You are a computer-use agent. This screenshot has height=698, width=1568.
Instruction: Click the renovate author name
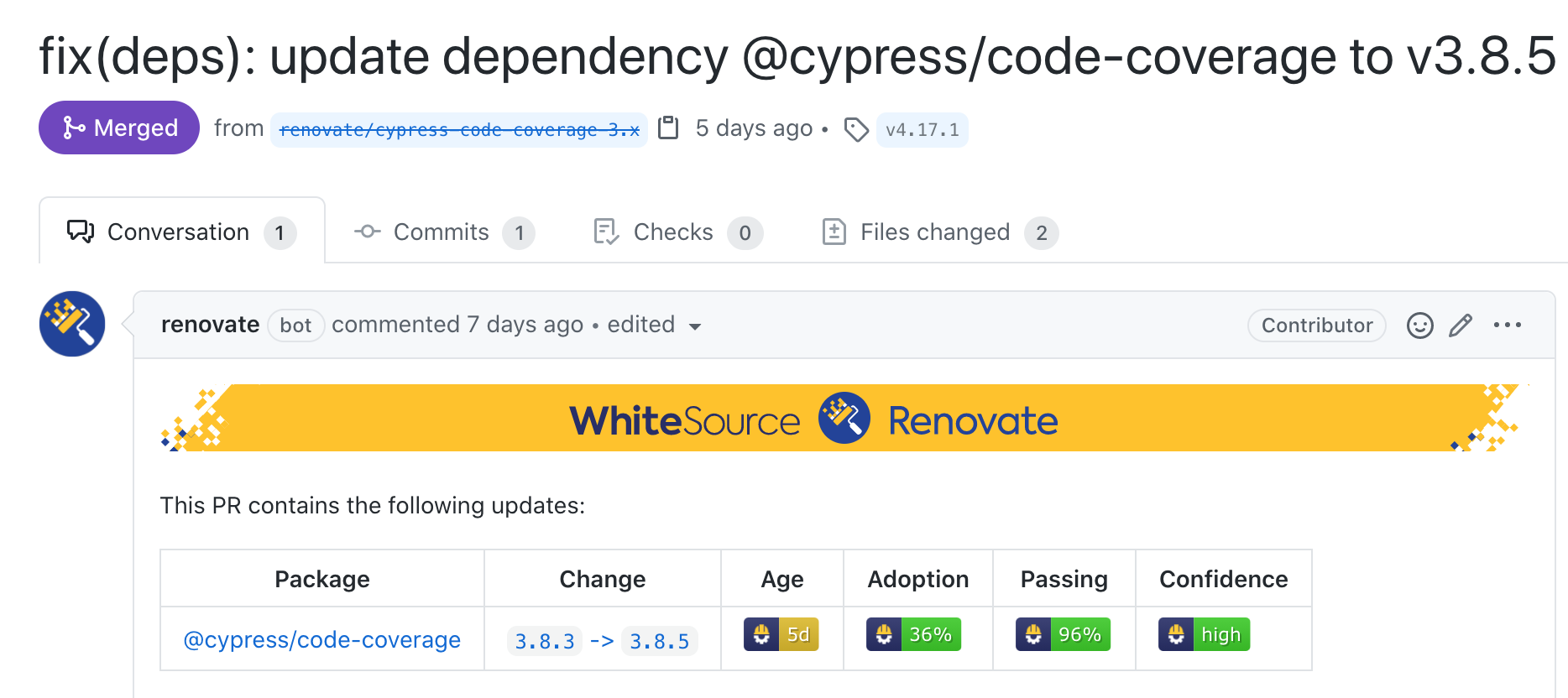tap(210, 325)
